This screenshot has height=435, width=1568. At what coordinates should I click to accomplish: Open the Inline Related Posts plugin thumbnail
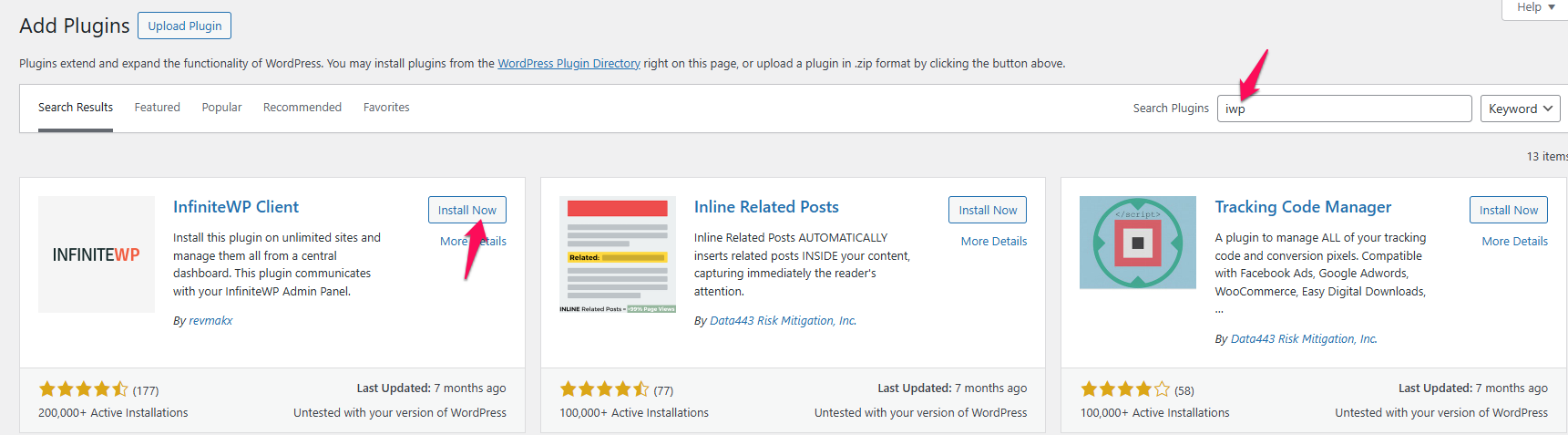618,254
